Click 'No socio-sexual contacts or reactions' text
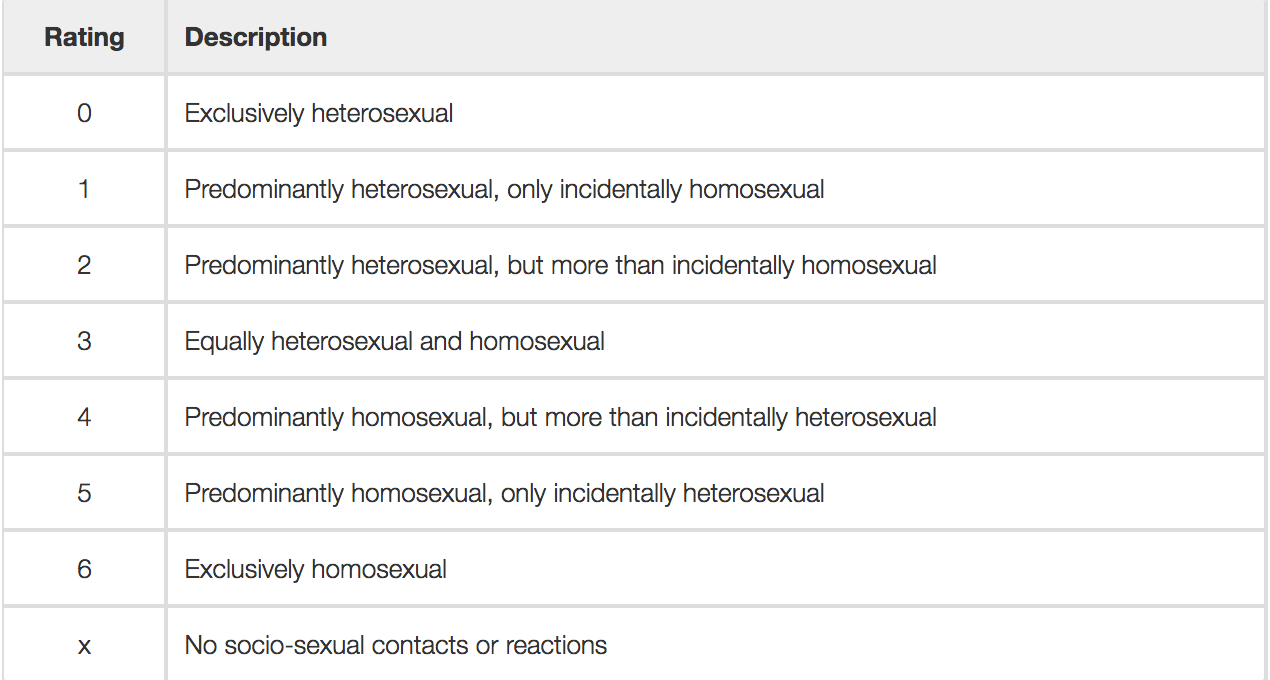This screenshot has height=680, width=1270. point(395,645)
